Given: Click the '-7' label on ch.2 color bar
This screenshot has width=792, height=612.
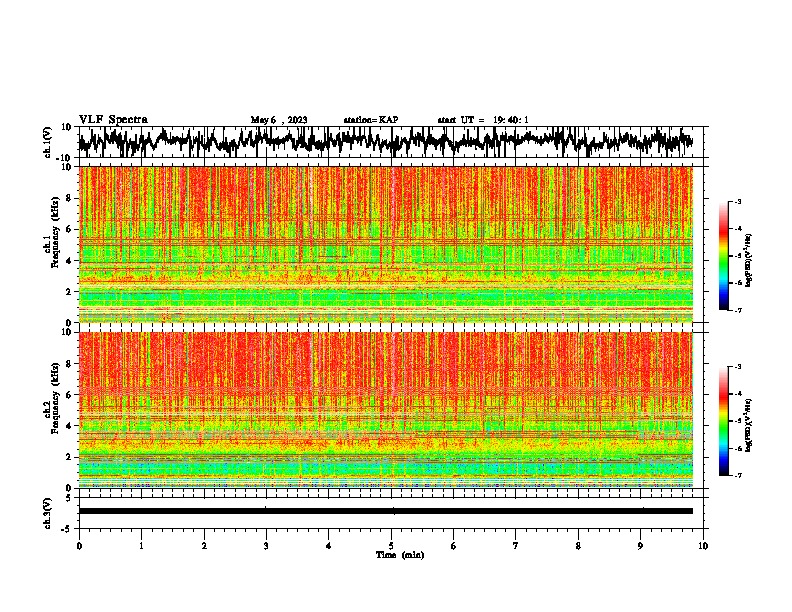Looking at the screenshot, I should tap(738, 475).
